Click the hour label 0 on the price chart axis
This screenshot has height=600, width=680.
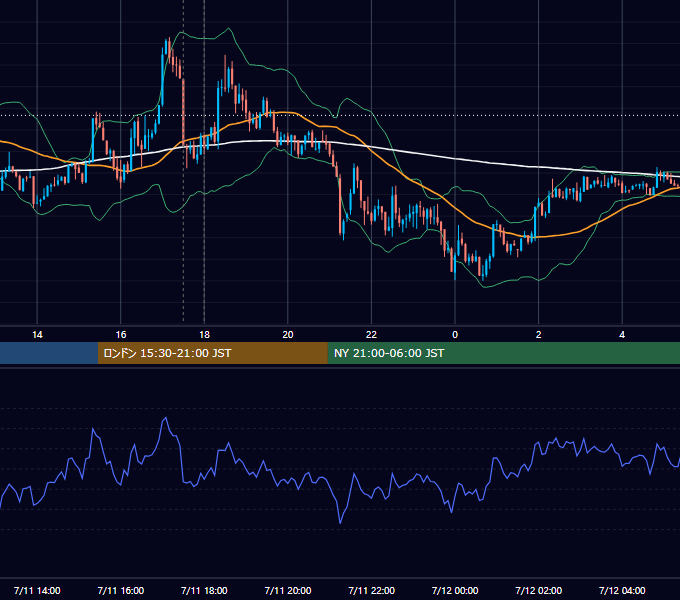[x=455, y=335]
